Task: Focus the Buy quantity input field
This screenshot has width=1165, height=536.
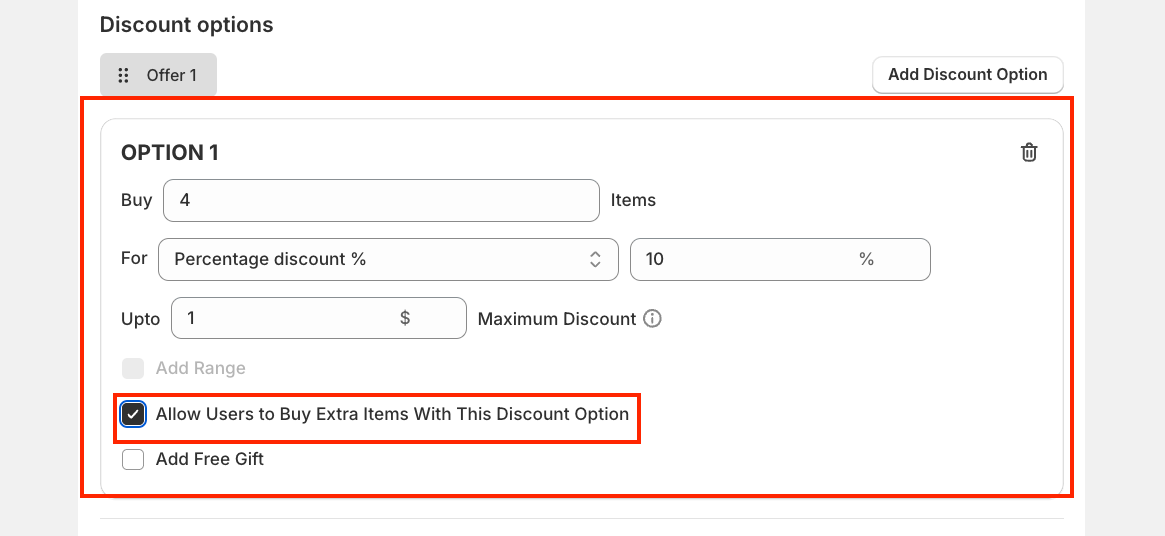Action: [380, 200]
